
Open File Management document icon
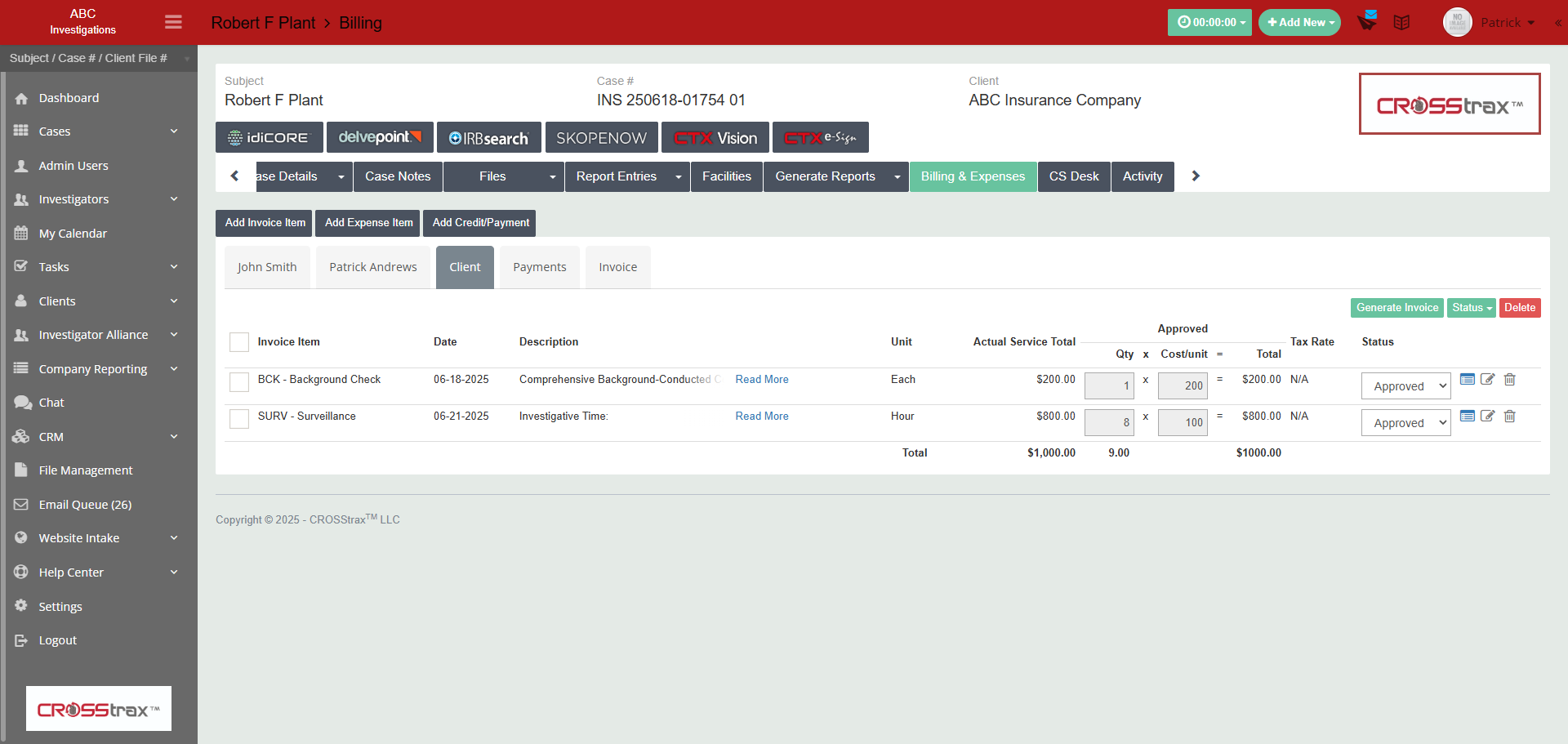pyautogui.click(x=21, y=470)
